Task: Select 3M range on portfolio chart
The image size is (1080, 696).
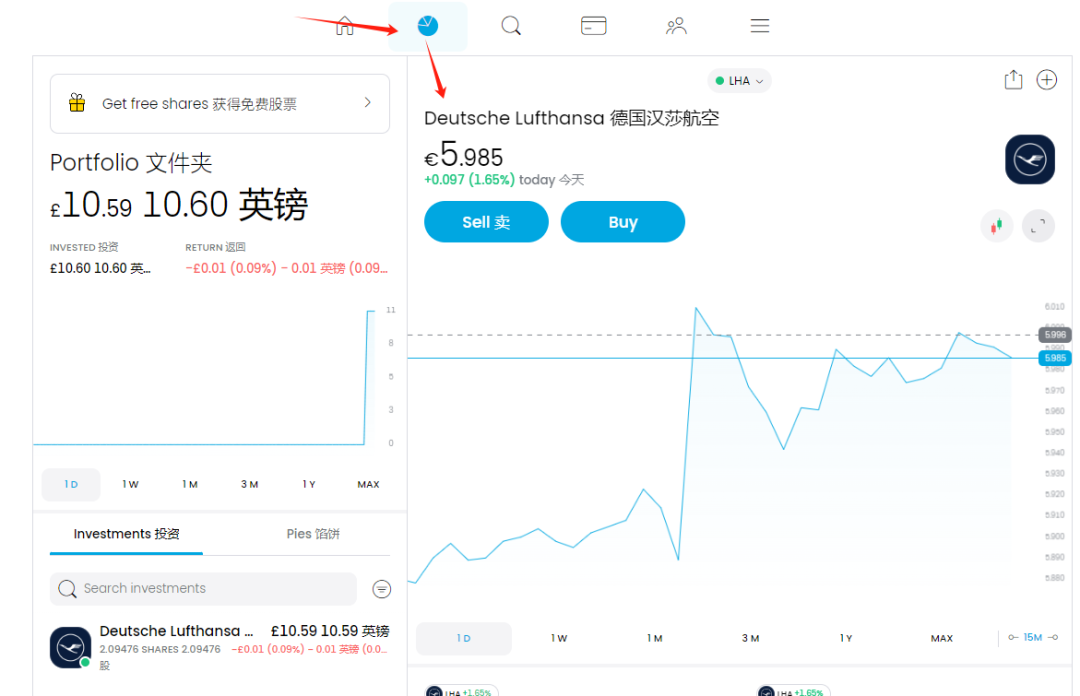Action: pos(249,484)
